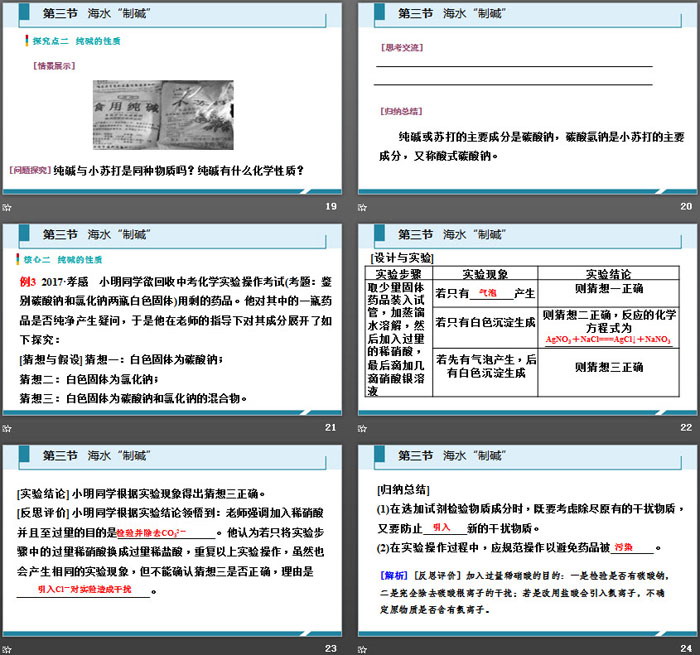Click the animation star icon under slide 19

tap(8, 206)
